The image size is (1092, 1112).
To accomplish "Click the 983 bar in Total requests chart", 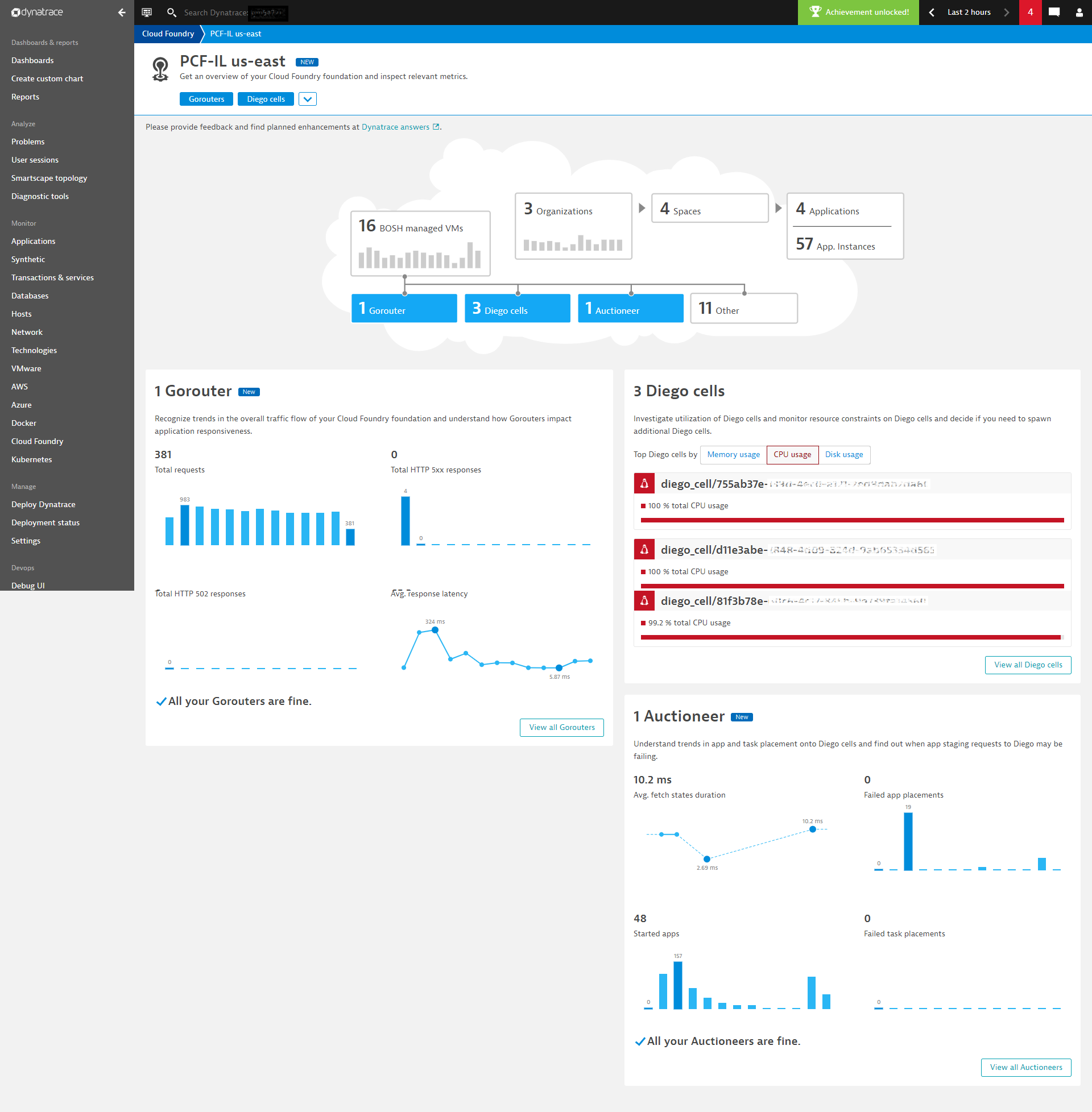I will point(185,525).
